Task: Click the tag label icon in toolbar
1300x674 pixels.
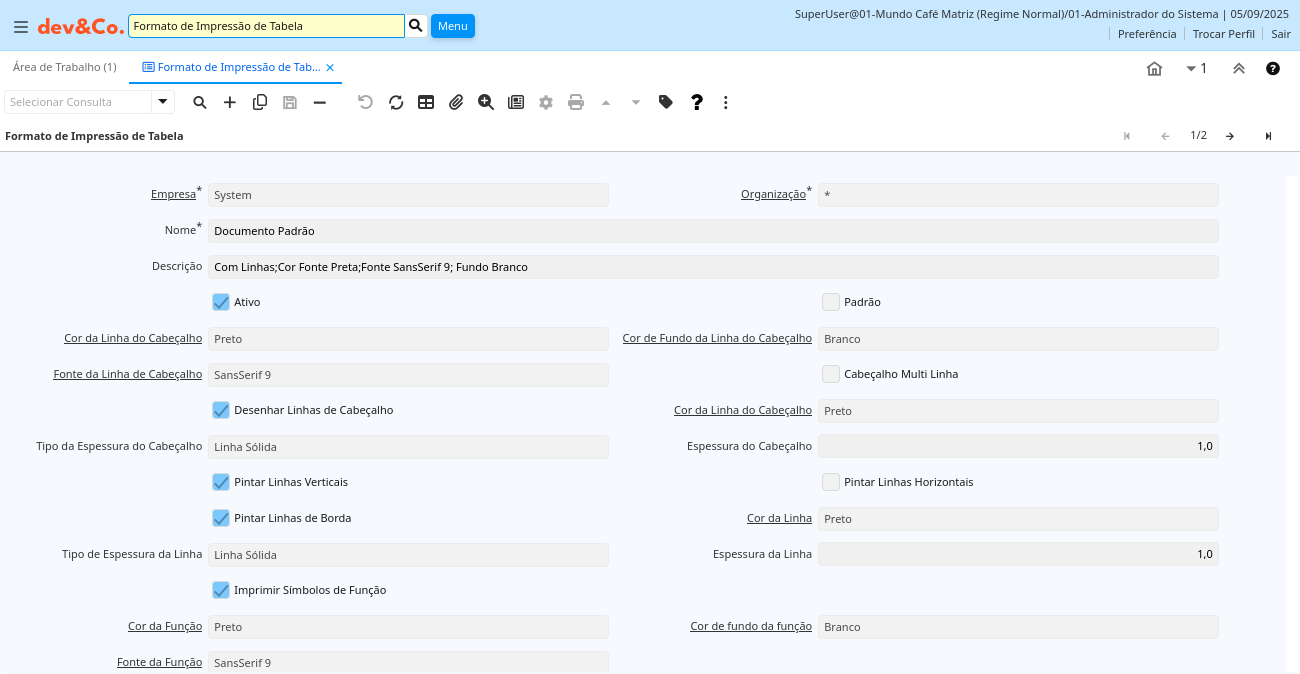Action: click(x=666, y=102)
